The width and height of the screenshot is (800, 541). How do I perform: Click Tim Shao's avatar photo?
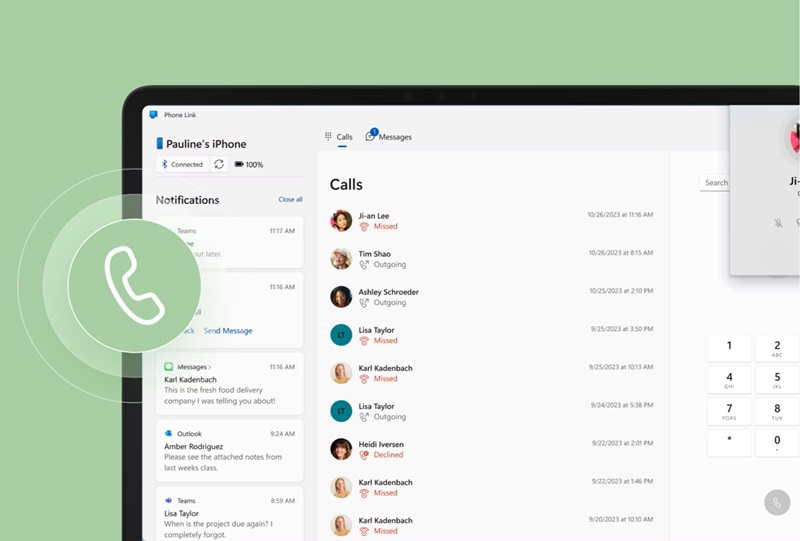tap(341, 259)
